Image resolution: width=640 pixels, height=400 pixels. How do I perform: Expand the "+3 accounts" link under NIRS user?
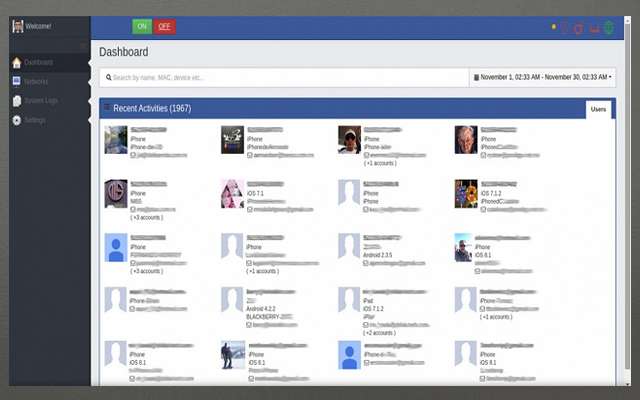pyautogui.click(x=147, y=216)
